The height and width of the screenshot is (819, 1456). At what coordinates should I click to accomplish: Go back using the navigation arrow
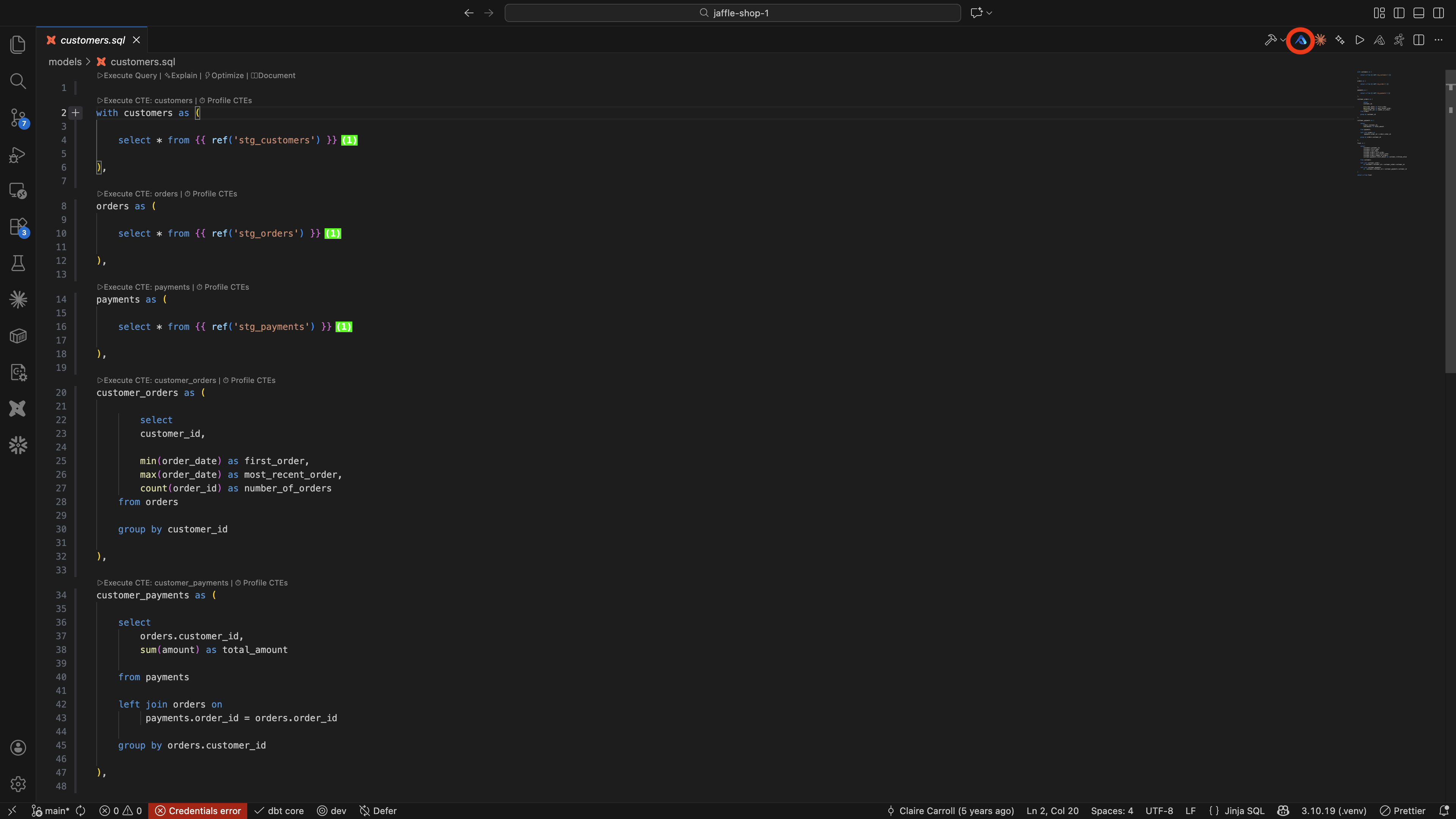469,13
